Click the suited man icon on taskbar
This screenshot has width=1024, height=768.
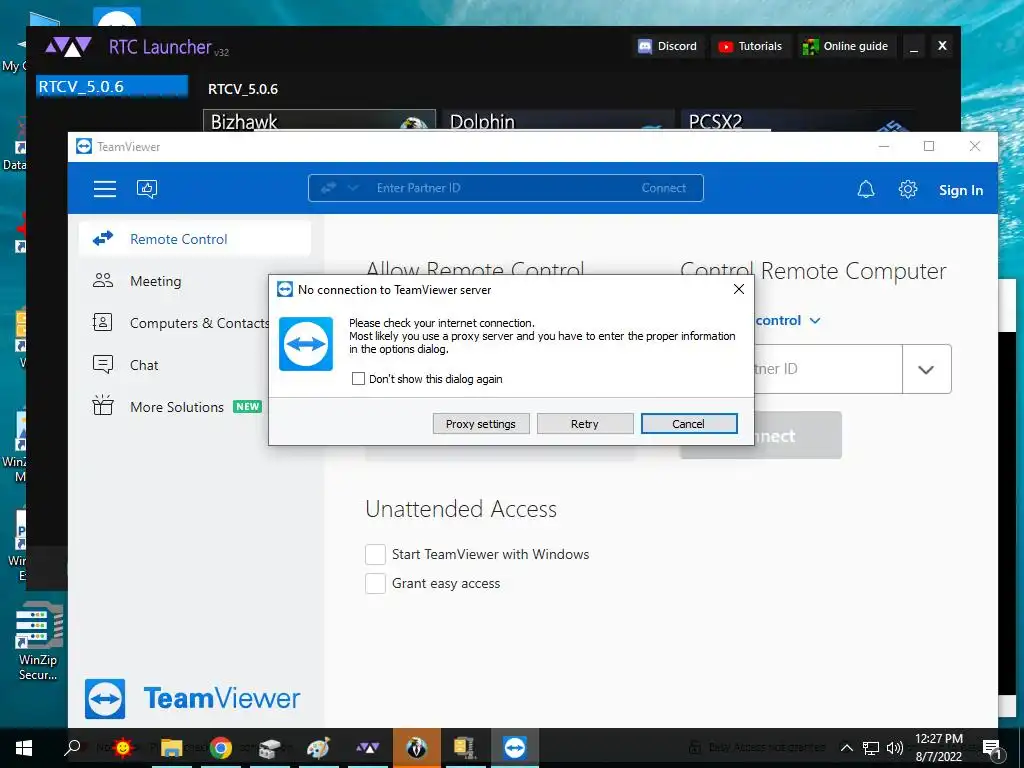pos(416,748)
